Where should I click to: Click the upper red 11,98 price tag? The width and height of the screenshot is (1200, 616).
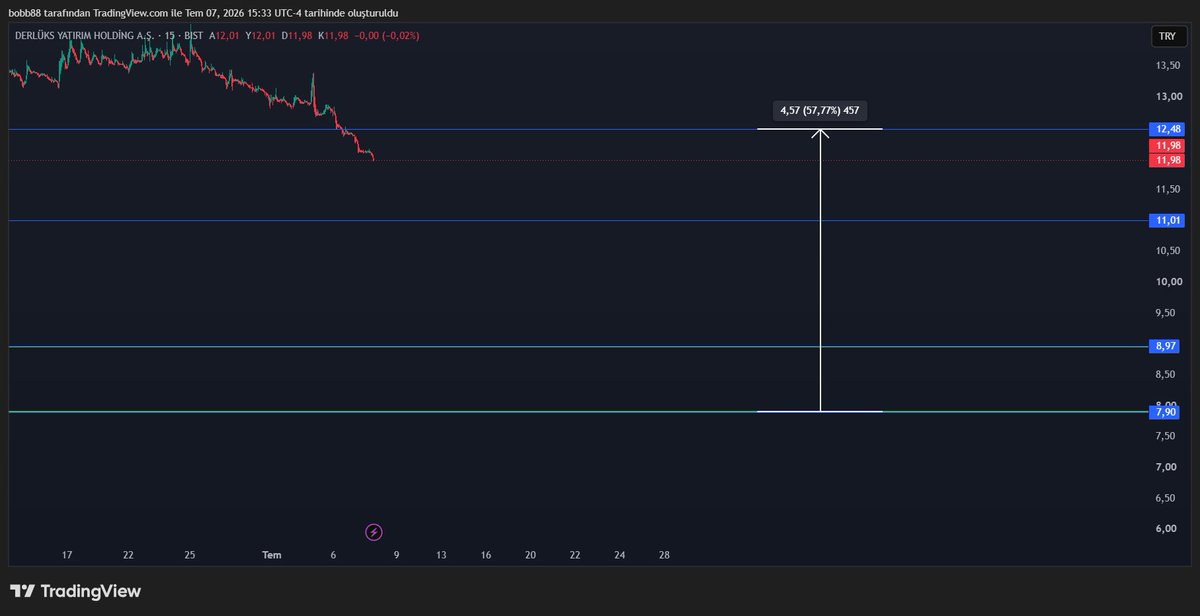pos(1168,146)
